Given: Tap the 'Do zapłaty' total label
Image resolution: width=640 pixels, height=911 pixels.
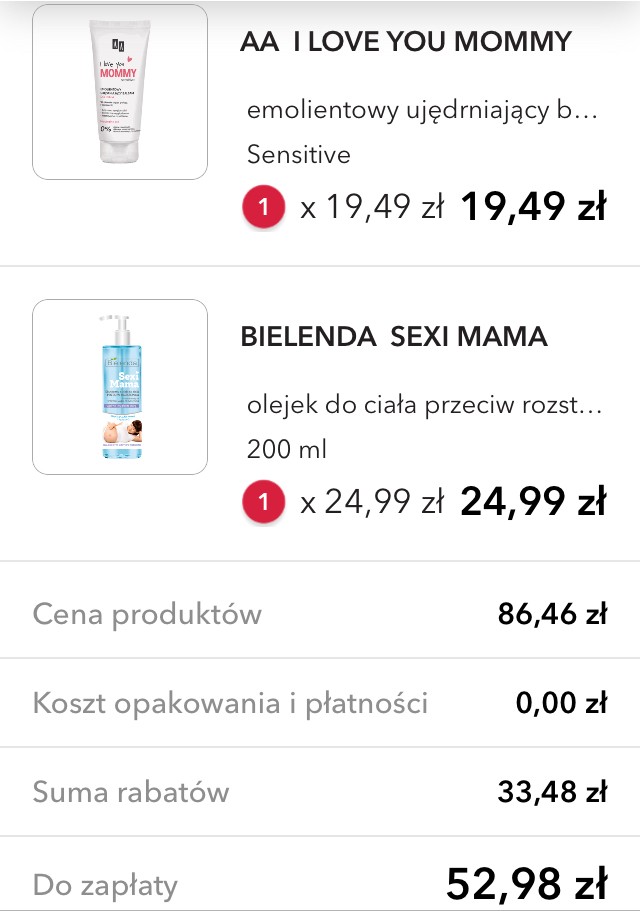Looking at the screenshot, I should [105, 885].
